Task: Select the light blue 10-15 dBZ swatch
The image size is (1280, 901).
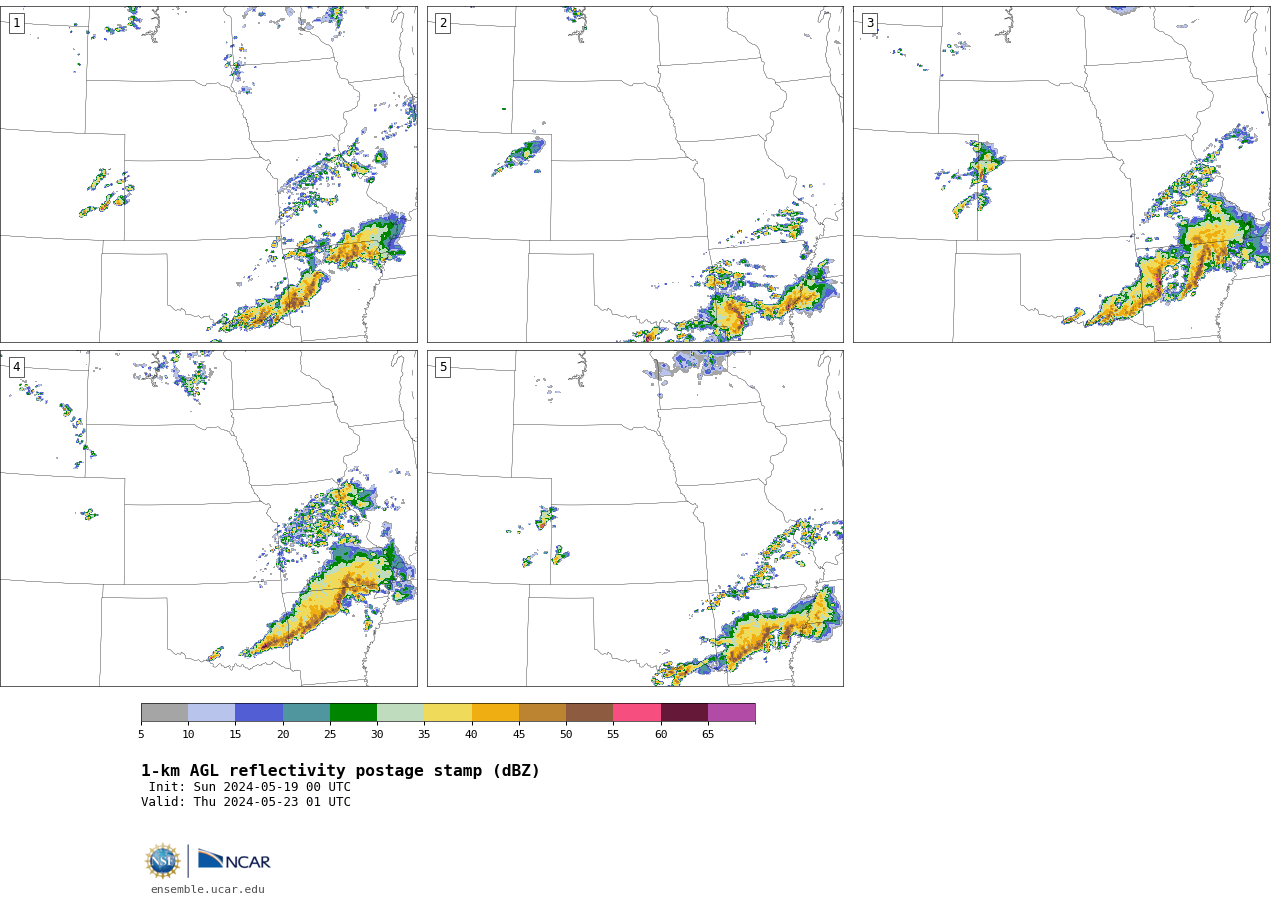Action: click(x=211, y=713)
